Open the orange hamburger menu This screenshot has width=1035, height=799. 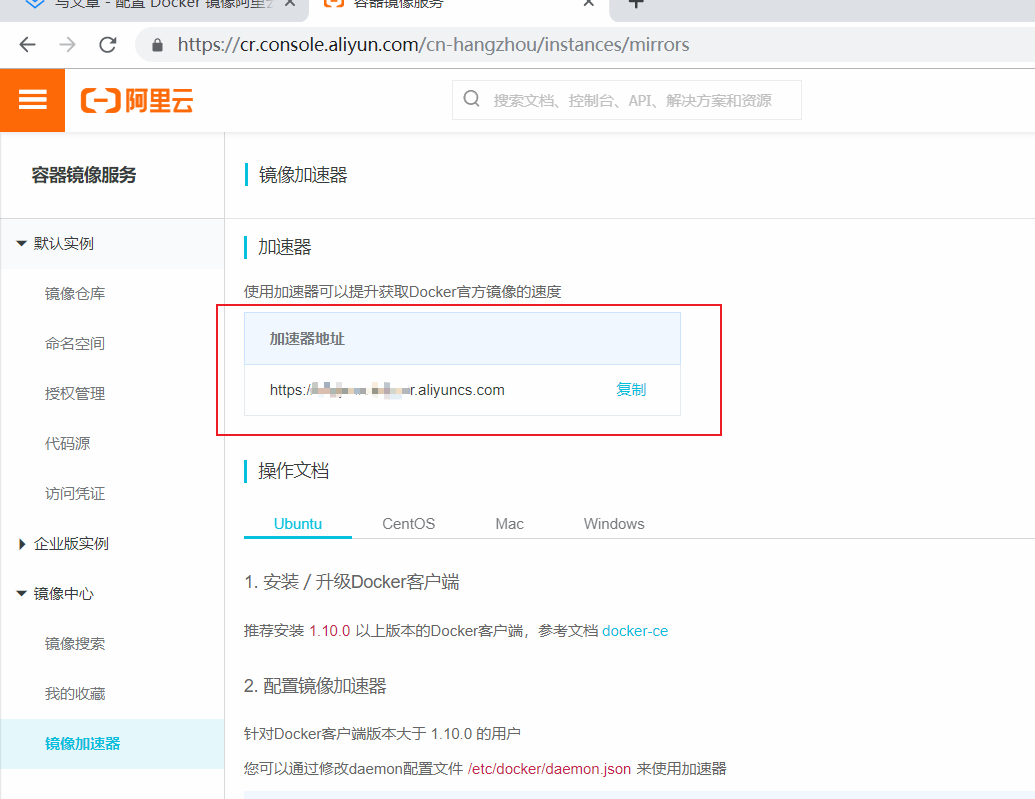pos(32,100)
